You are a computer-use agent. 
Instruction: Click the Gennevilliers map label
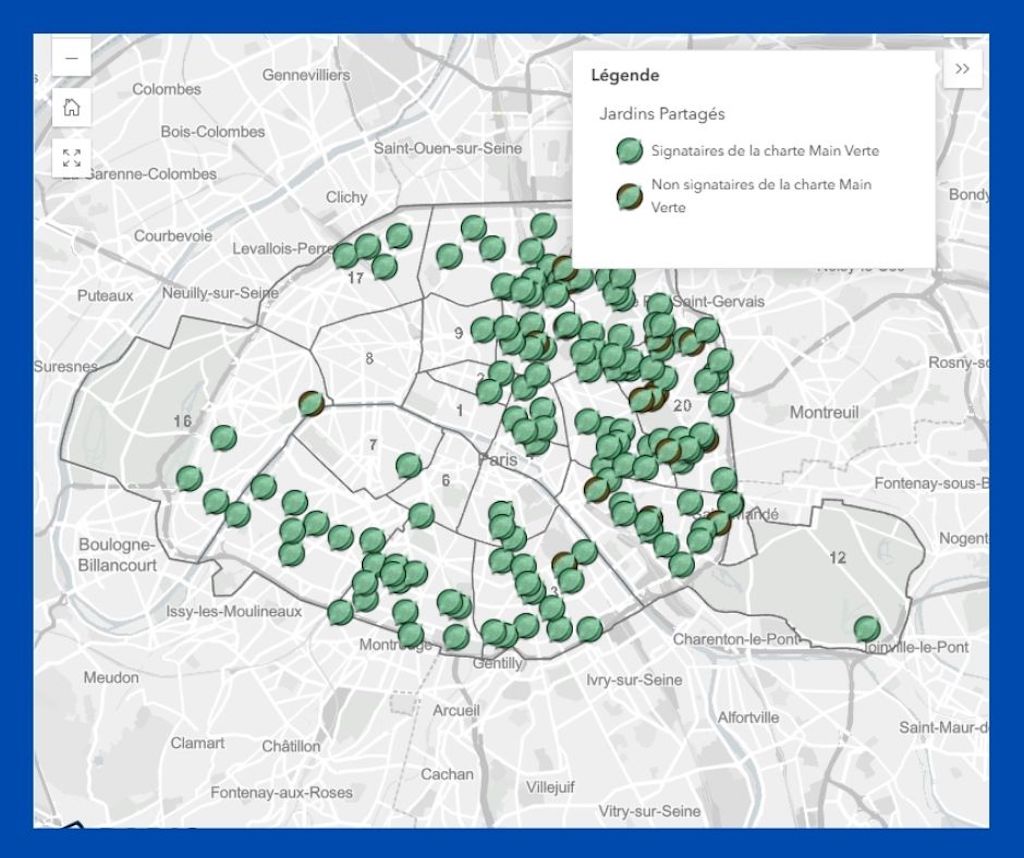coord(306,75)
